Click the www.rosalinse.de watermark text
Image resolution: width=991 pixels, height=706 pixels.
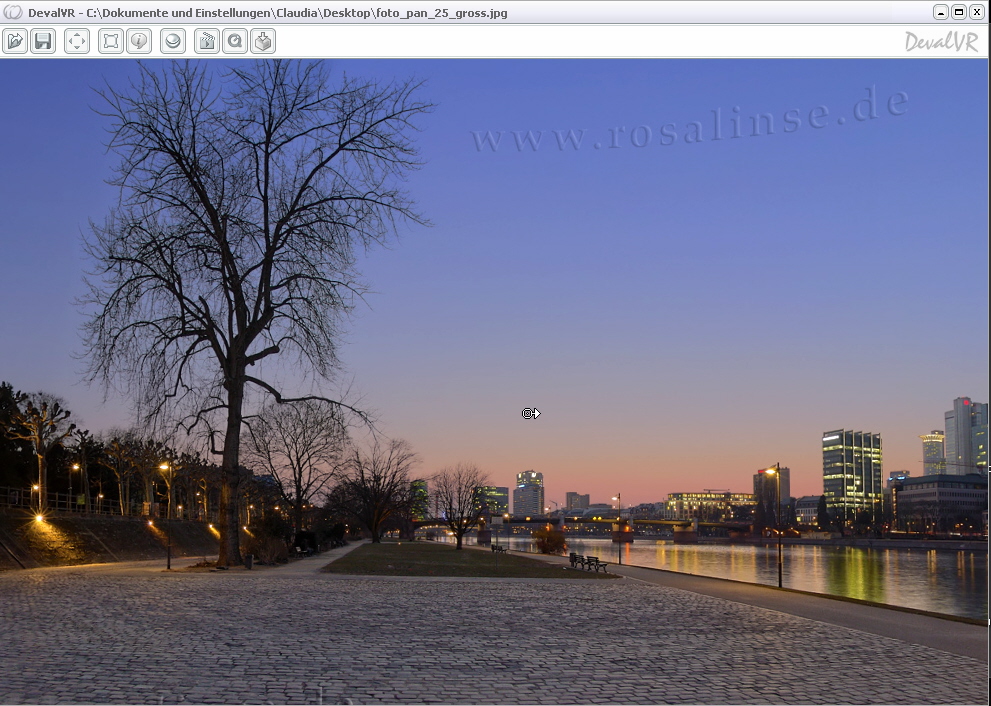pyautogui.click(x=690, y=122)
